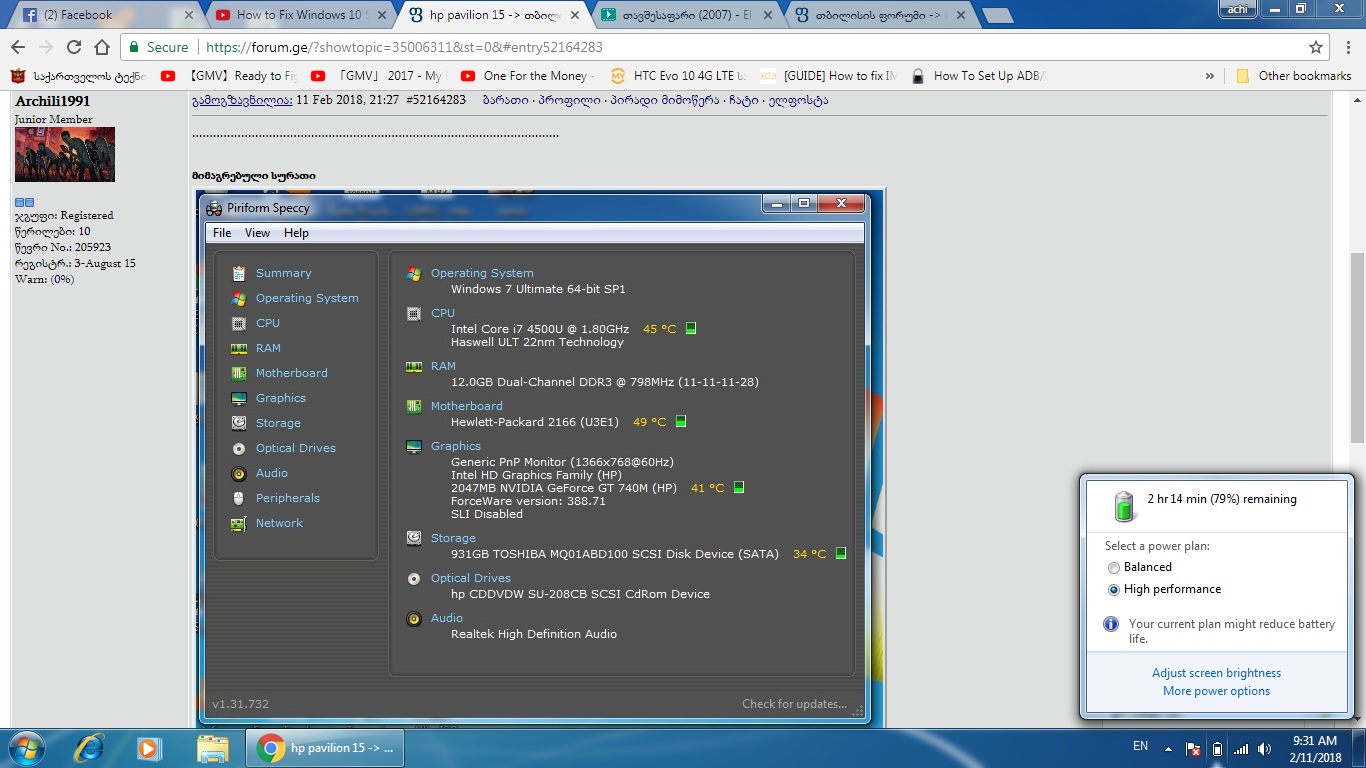Click the post number #52164283
The height and width of the screenshot is (768, 1366).
(x=436, y=100)
